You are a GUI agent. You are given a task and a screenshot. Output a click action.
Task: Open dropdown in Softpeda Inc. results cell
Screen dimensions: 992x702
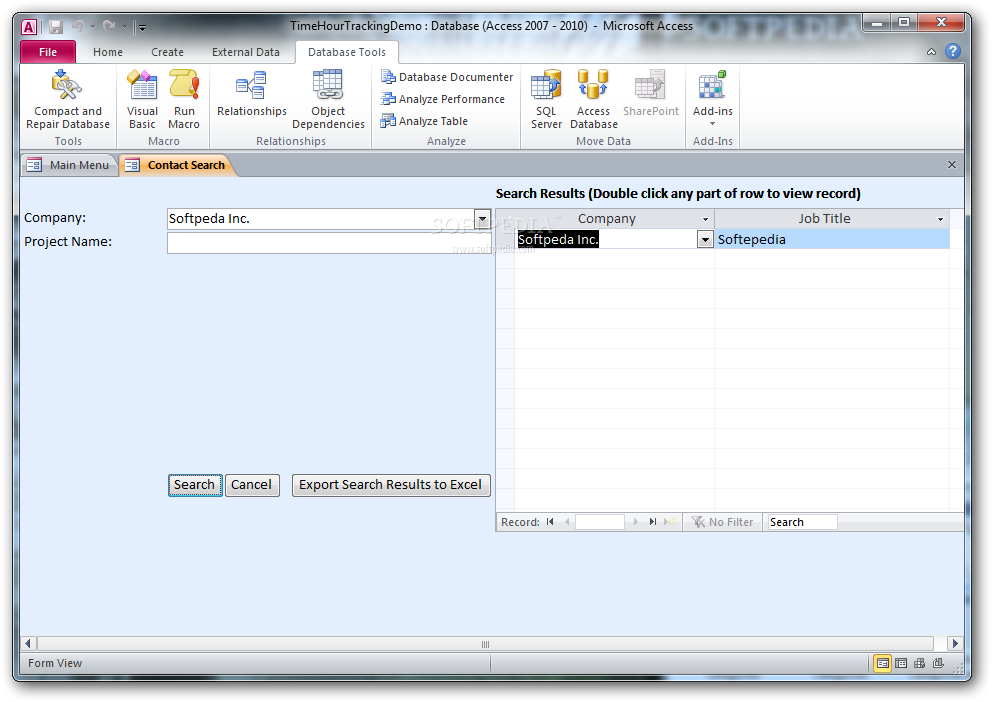[705, 239]
